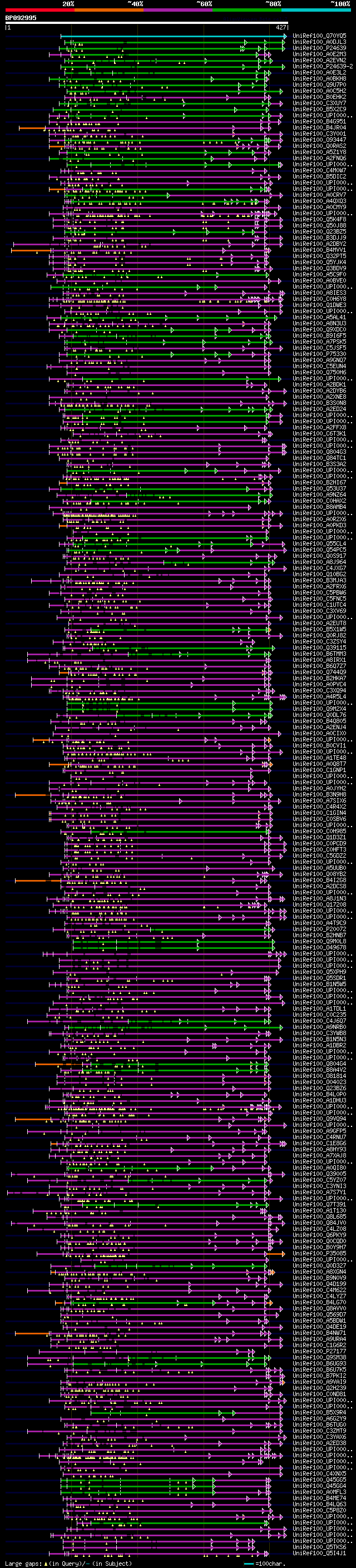Click the query end position 427
This screenshot has height=1568, width=356.
(x=280, y=27)
